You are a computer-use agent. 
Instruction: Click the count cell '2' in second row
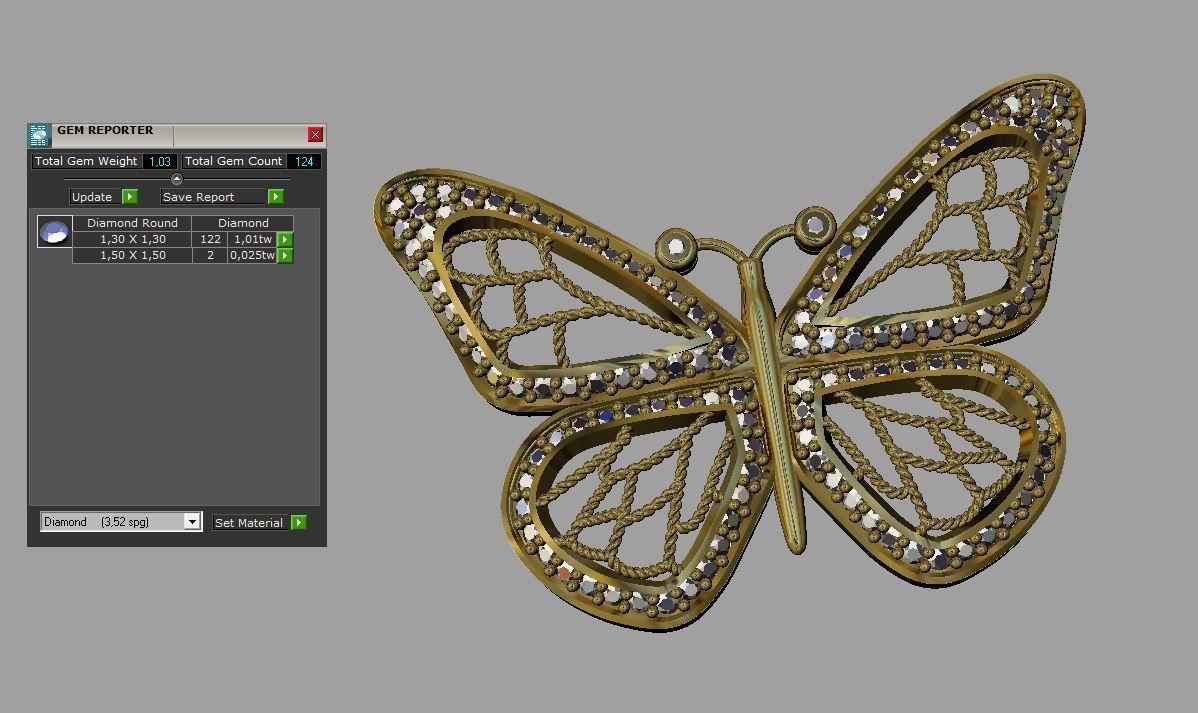(210, 255)
